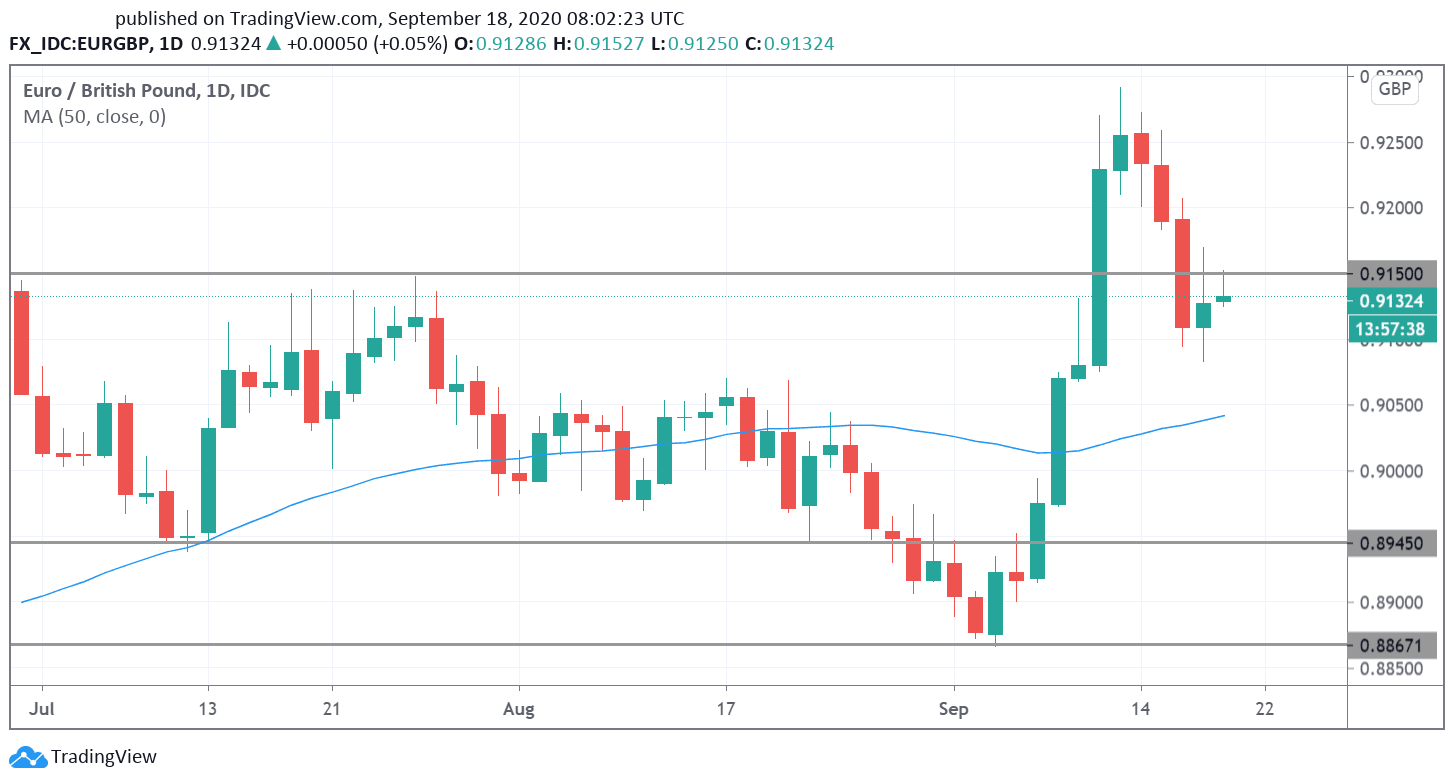The width and height of the screenshot is (1454, 784).
Task: Click the latest small green candle
Action: (1223, 299)
